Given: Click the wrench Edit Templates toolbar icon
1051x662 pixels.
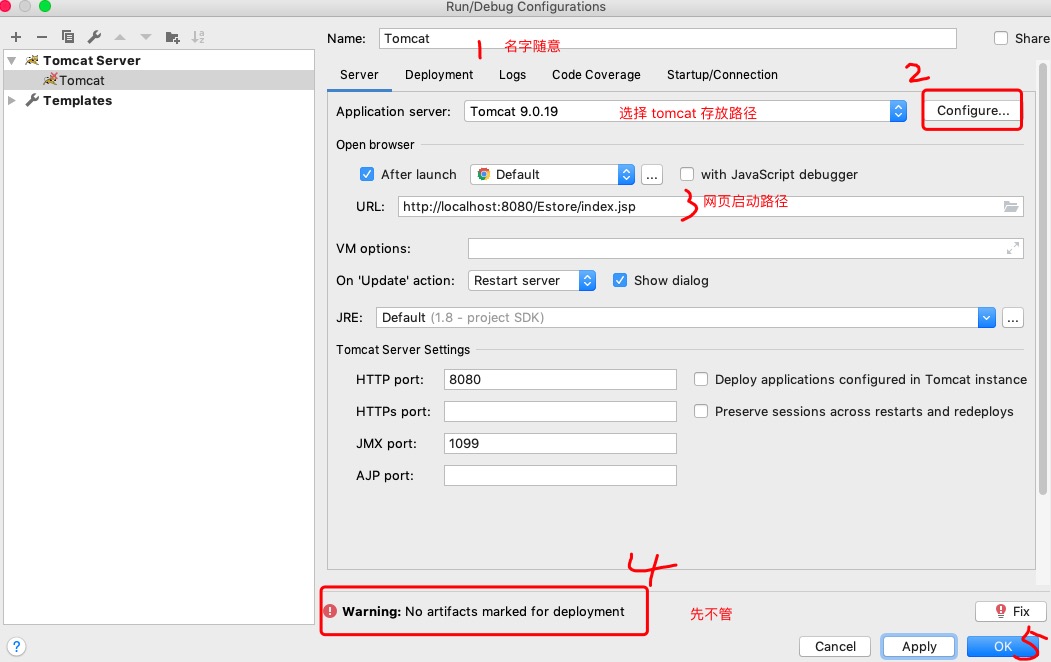Looking at the screenshot, I should click(94, 37).
